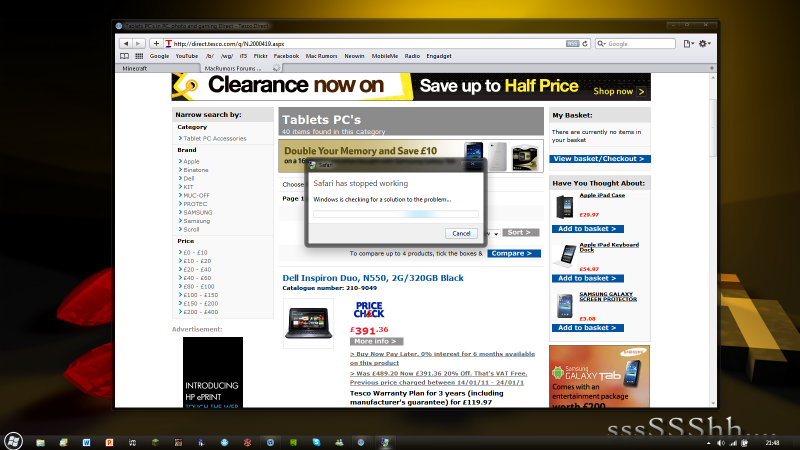Click the Tesco favicon in the address bar
800x450 pixels.
168,44
